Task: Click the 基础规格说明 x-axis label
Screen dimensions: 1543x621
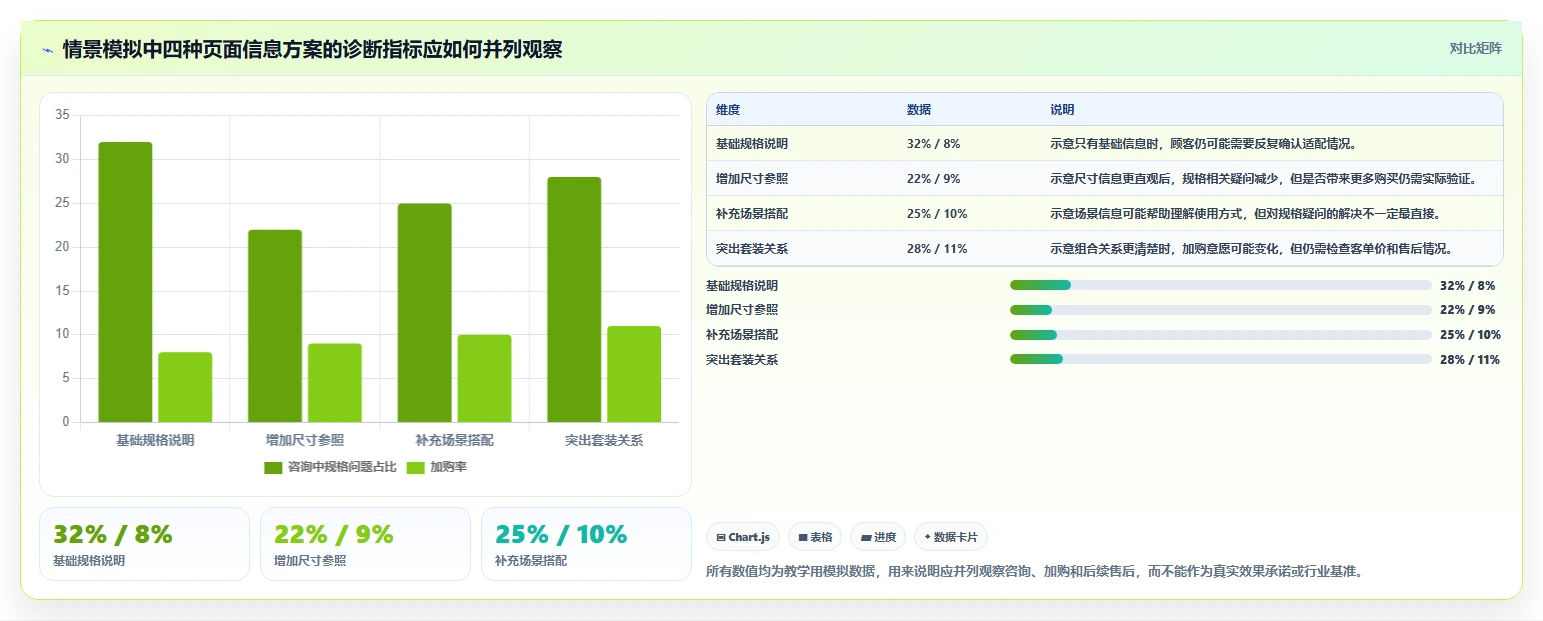Action: click(155, 440)
